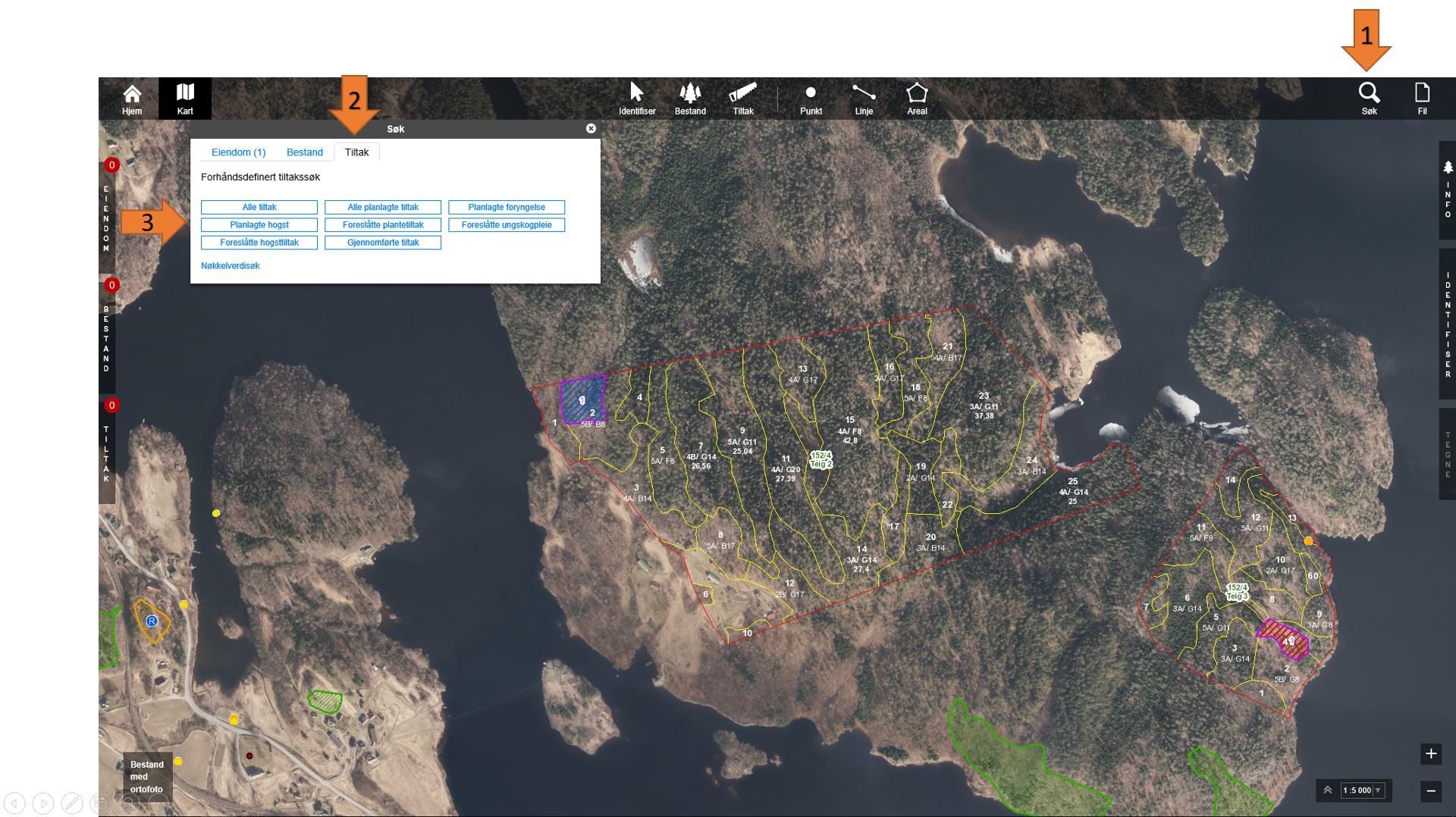Viewport: 1456px width, 817px height.
Task: Click the Gjennomførte tiltak button
Action: coord(383,243)
